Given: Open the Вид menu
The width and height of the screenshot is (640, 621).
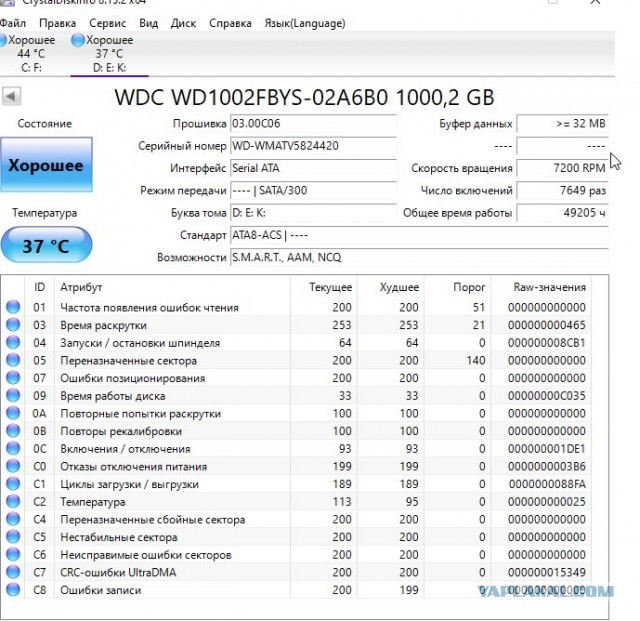Looking at the screenshot, I should click(149, 23).
